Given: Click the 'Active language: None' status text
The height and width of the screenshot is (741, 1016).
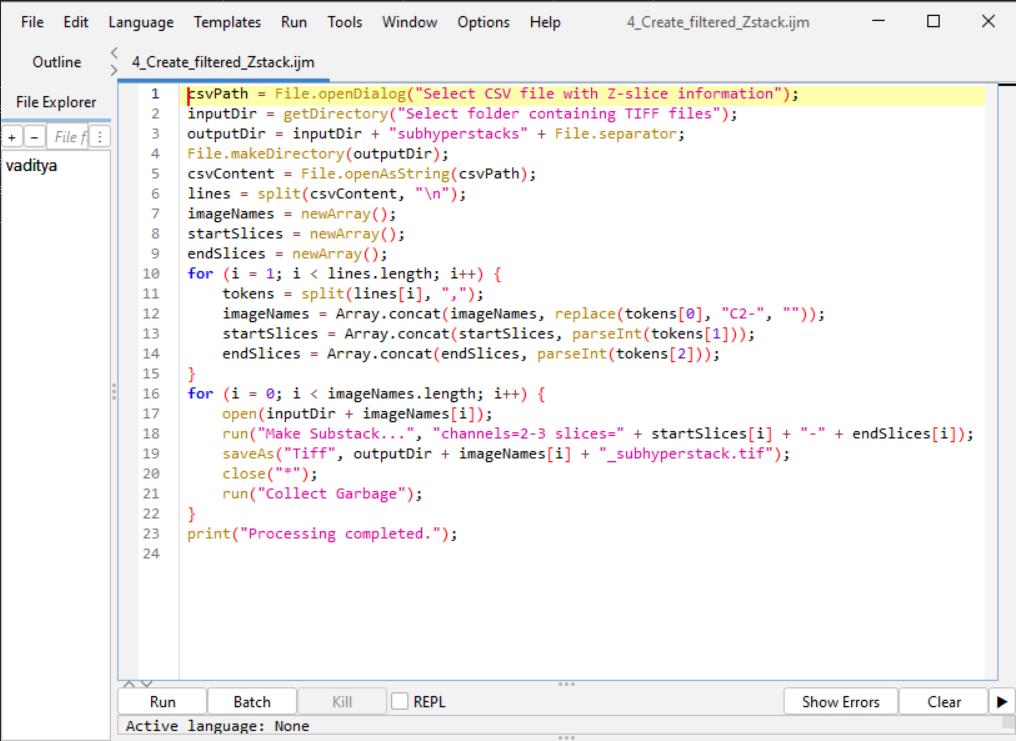Looking at the screenshot, I should (218, 726).
